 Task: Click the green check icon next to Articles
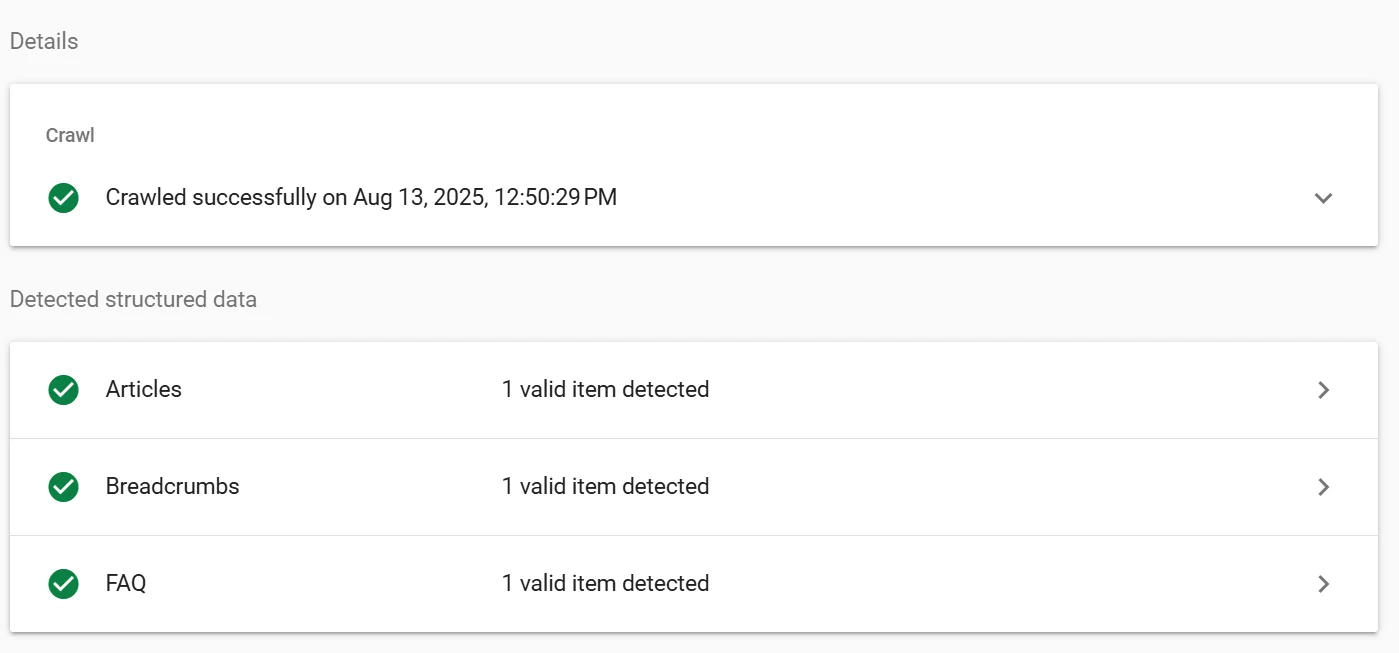(64, 389)
